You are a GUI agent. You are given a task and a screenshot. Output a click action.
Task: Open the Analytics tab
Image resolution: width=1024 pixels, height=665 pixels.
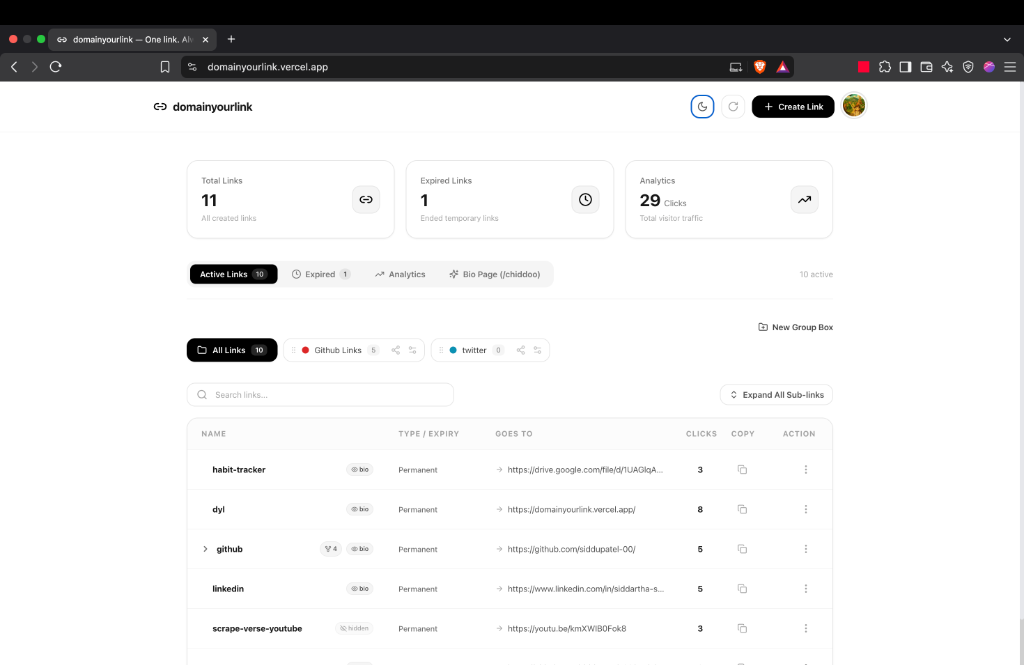coord(400,274)
